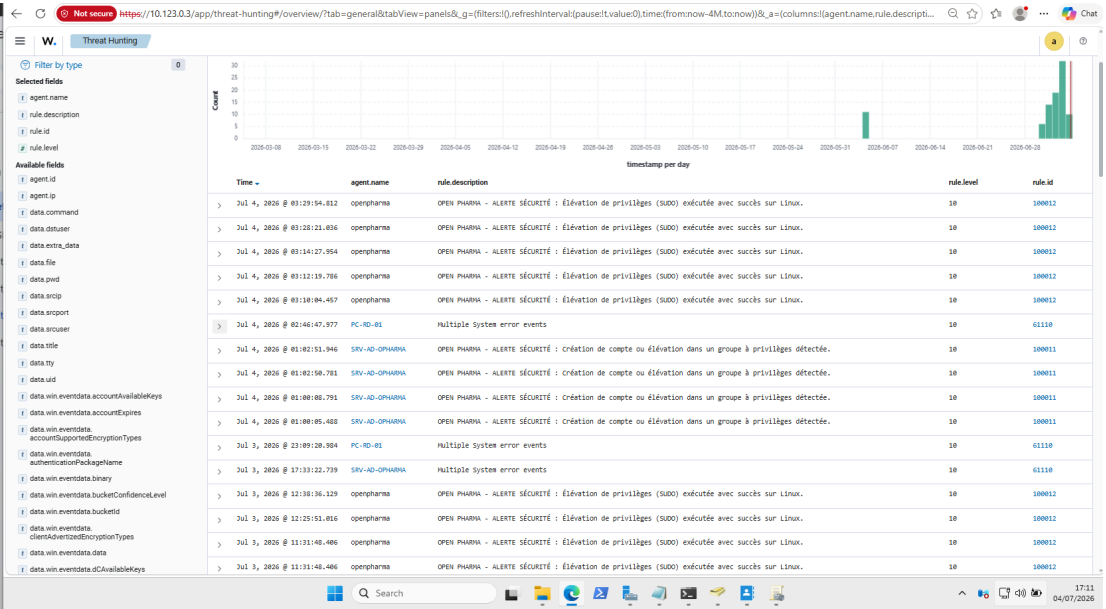
Task: Select the data.srcuser available field
Action: tap(49, 329)
